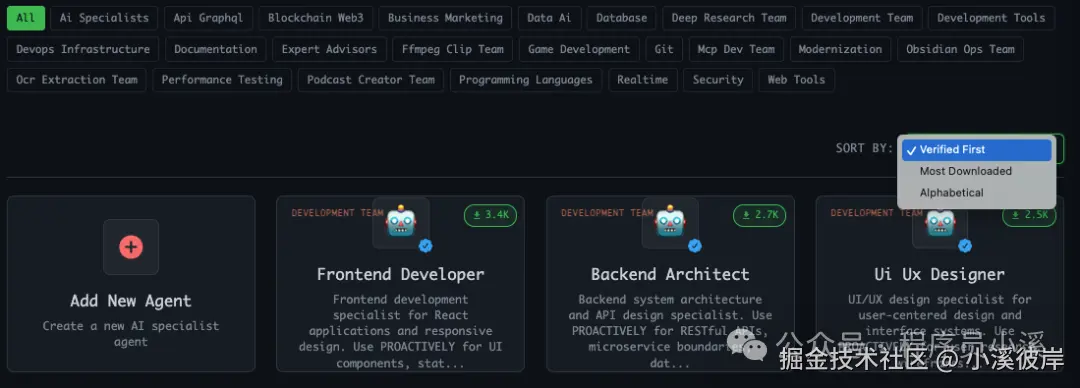Image resolution: width=1080 pixels, height=388 pixels.
Task: Filter by Business Marketing category
Action: 445,18
